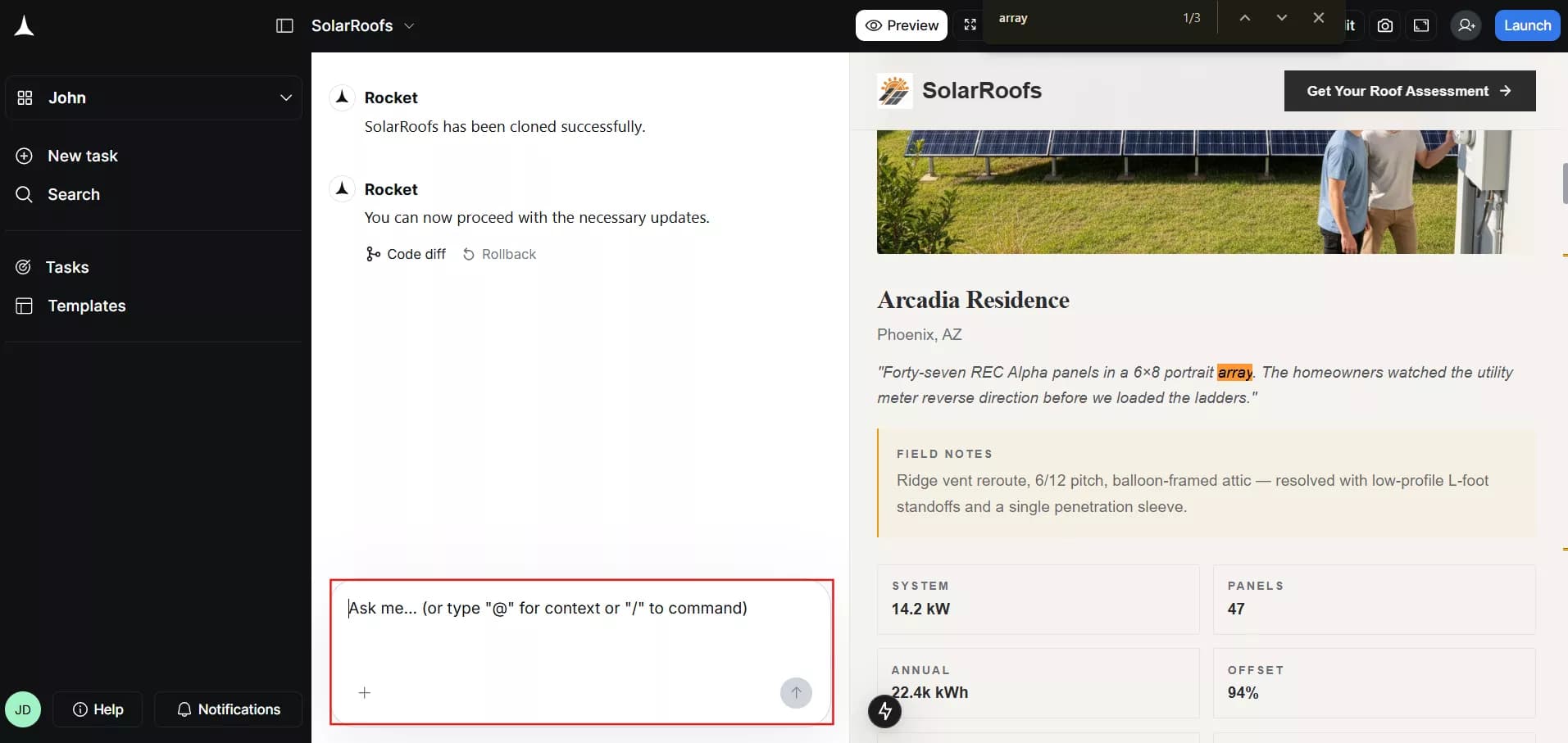1568x743 pixels.
Task: Go to next find match arrow
Action: click(x=1281, y=18)
